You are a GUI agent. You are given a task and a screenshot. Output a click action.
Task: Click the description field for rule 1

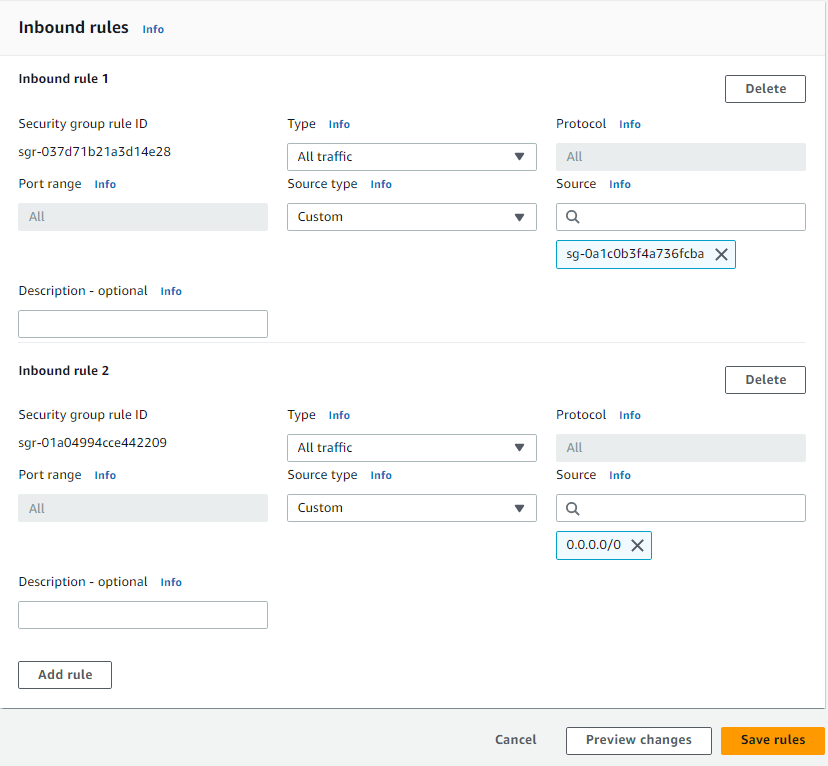(142, 323)
